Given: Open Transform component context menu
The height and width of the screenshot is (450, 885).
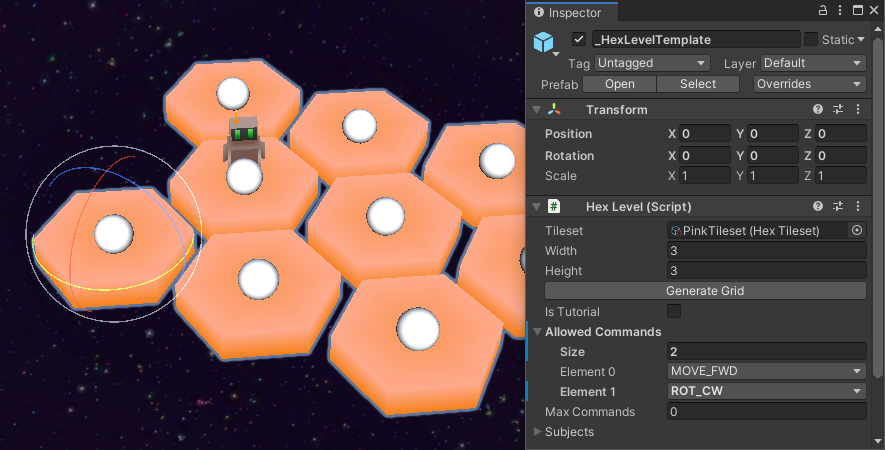Looking at the screenshot, I should (x=858, y=110).
